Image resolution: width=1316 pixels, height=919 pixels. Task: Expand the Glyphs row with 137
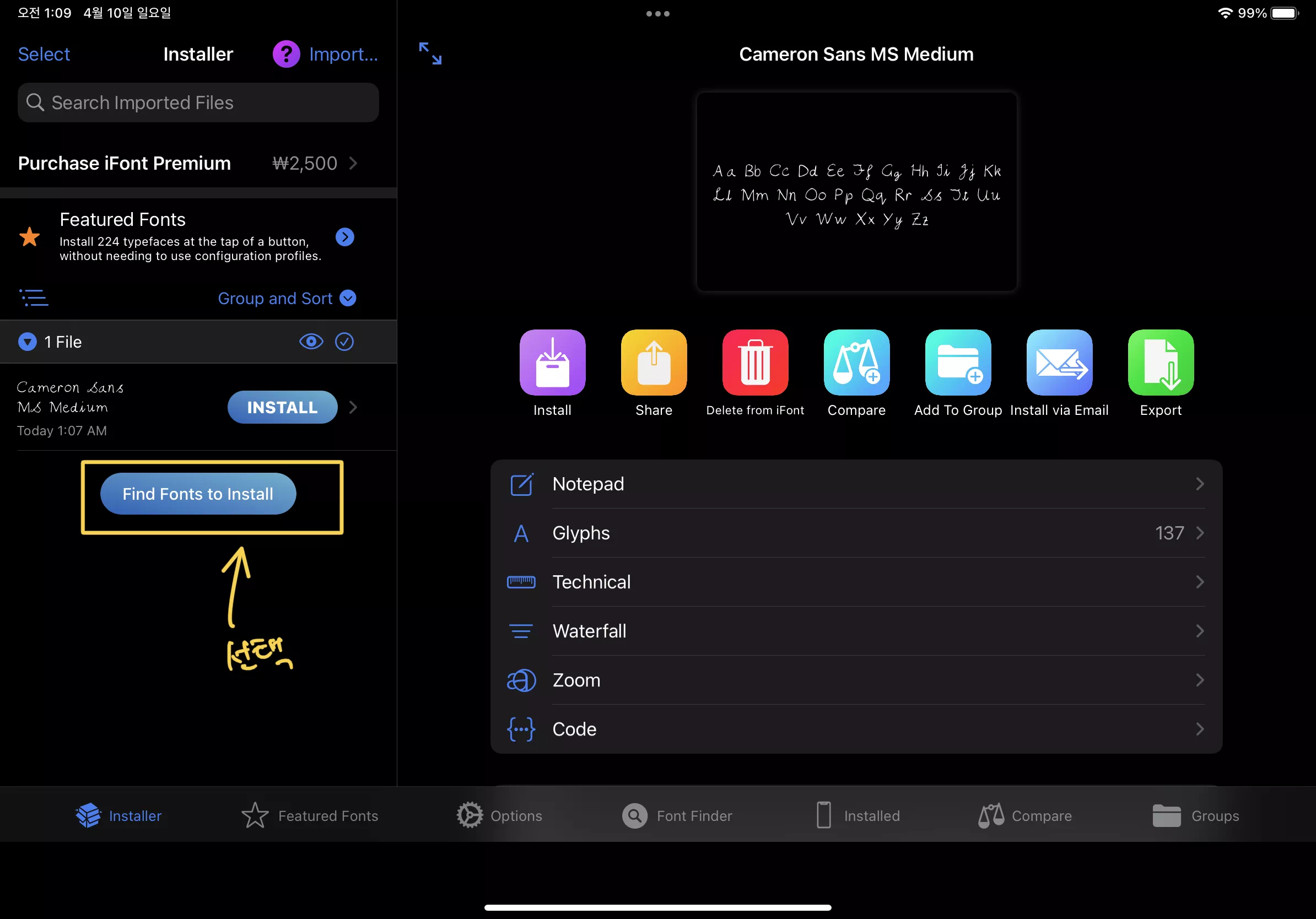pos(856,533)
